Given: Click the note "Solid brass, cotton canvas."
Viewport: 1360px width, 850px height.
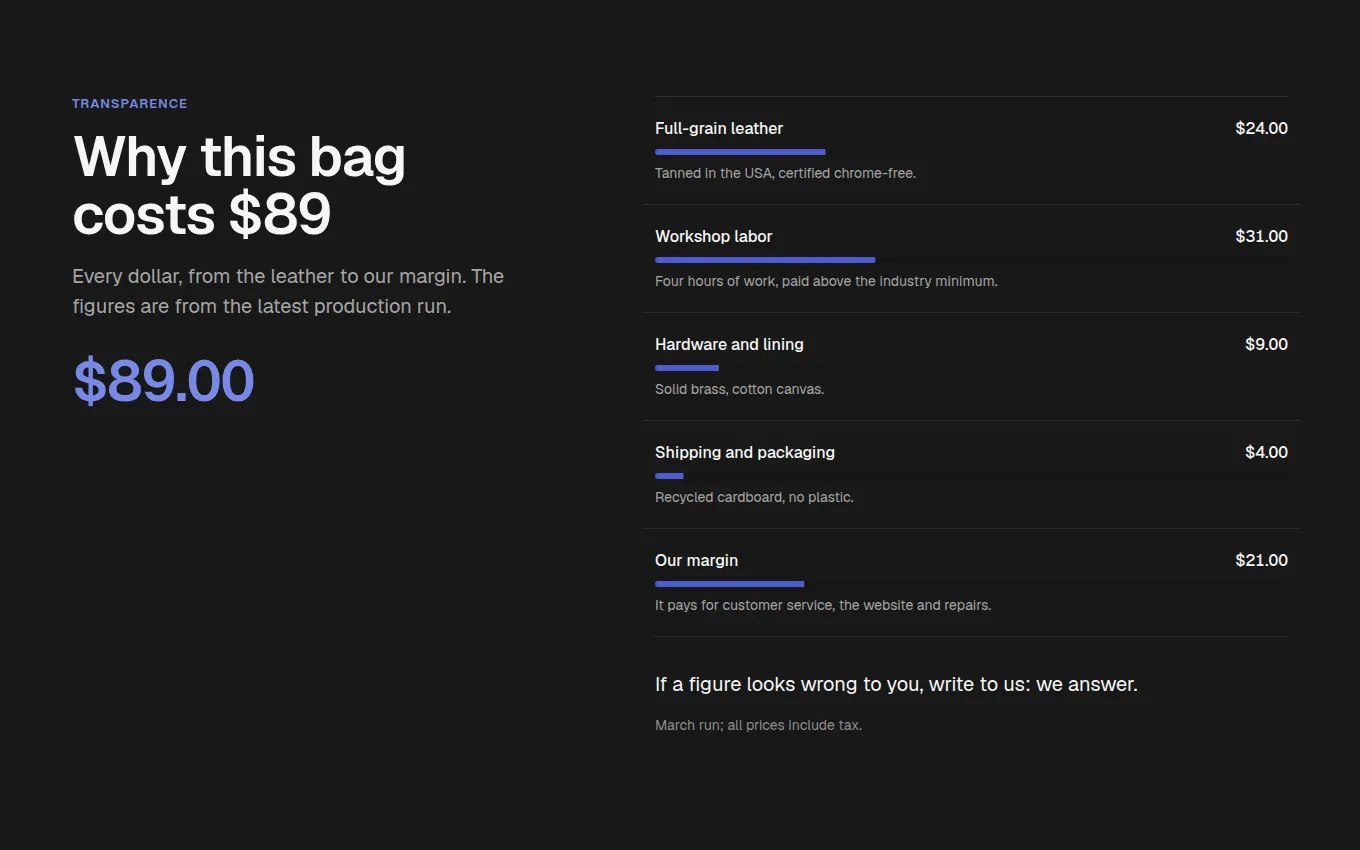Looking at the screenshot, I should tap(739, 389).
